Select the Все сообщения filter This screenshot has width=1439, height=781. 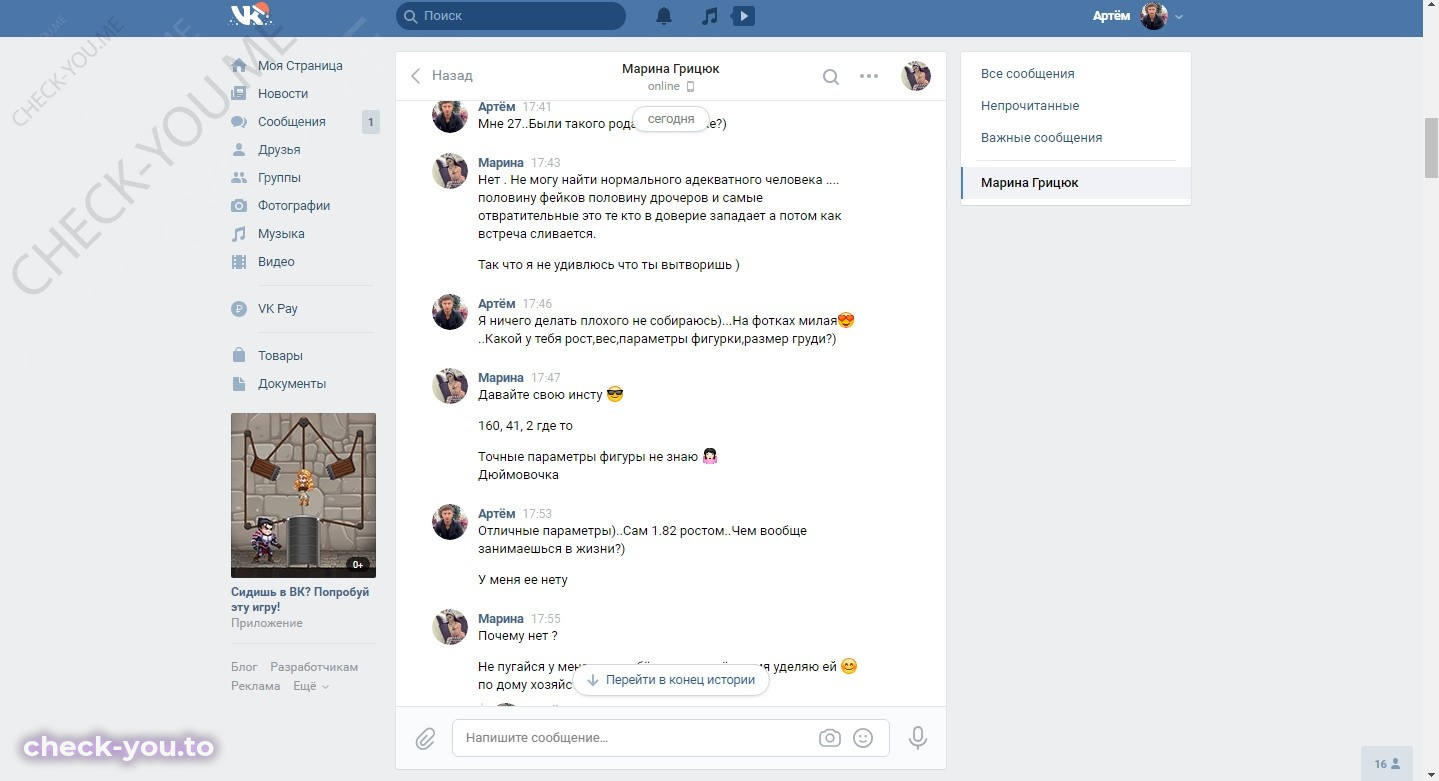tap(1028, 74)
